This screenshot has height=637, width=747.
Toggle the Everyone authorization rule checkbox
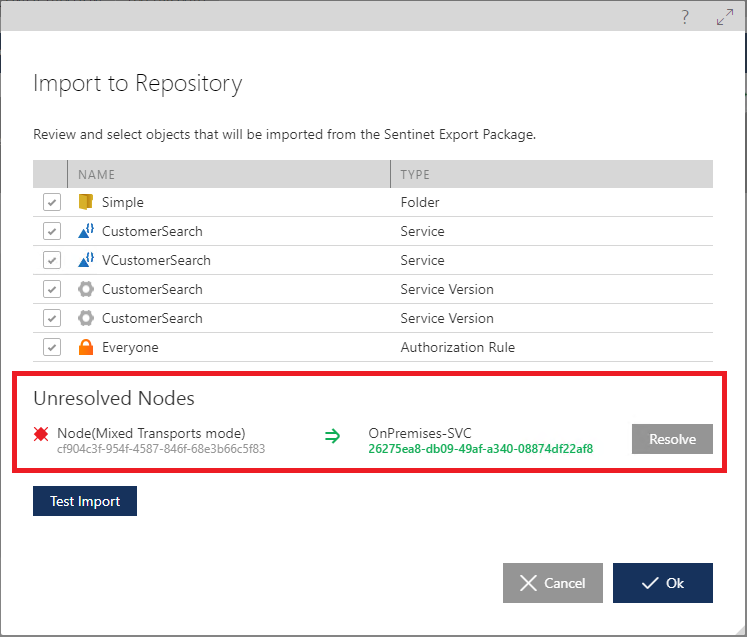(x=52, y=347)
